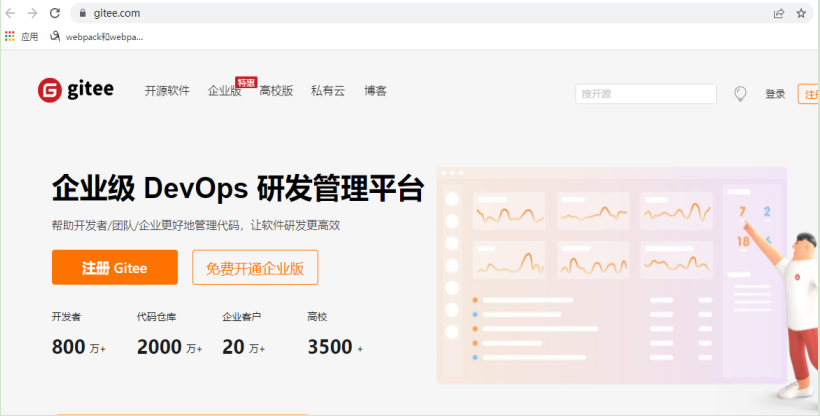Click the share page icon in address bar

[x=779, y=14]
